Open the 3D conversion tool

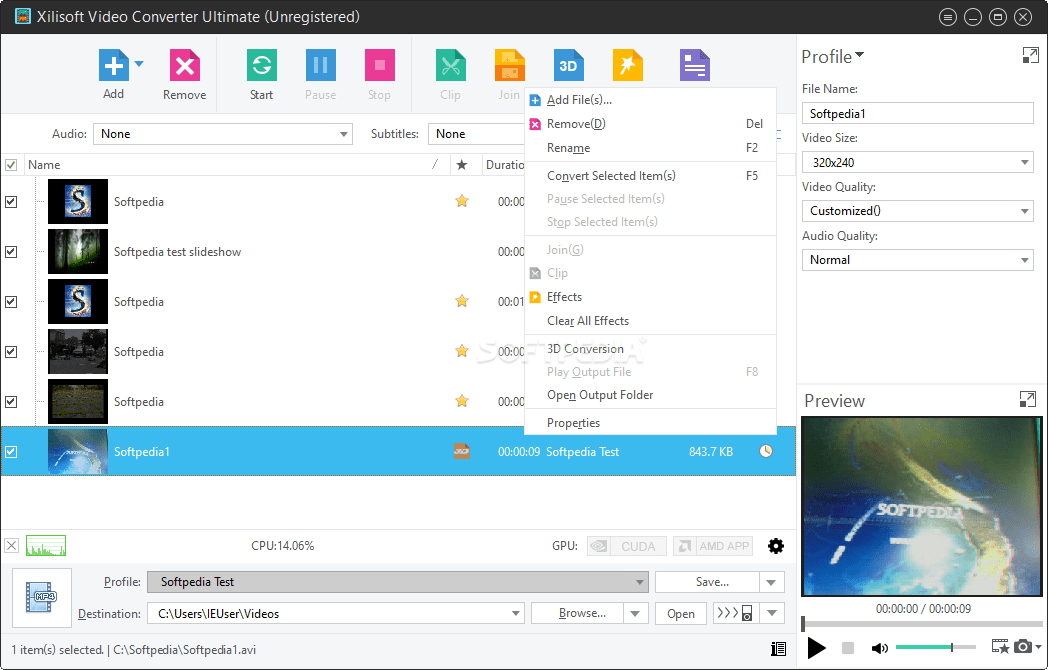[568, 65]
